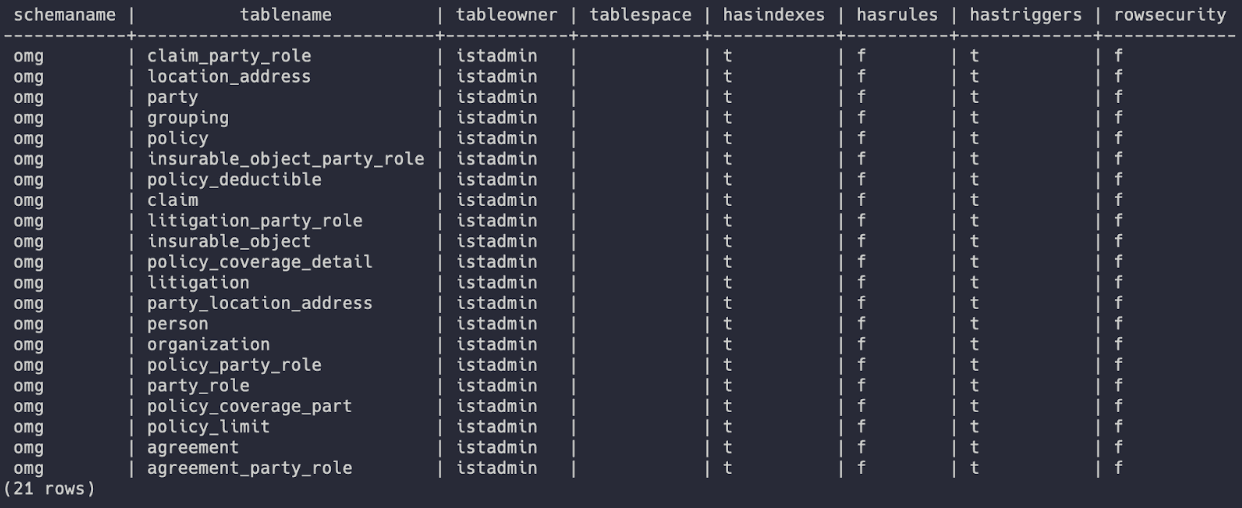Click the hasindexes column header

pos(774,15)
